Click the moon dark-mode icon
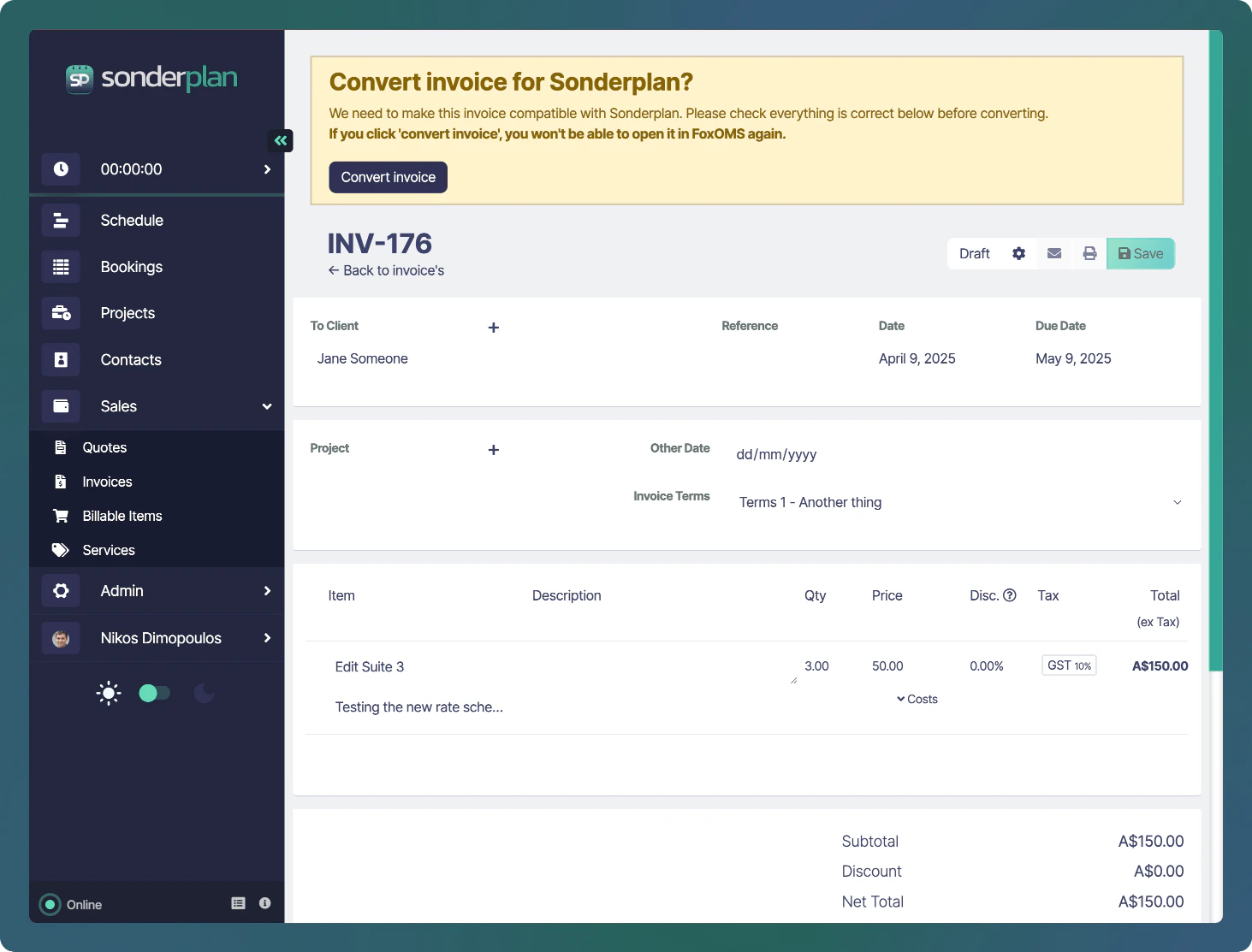This screenshot has width=1252, height=952. tap(204, 693)
